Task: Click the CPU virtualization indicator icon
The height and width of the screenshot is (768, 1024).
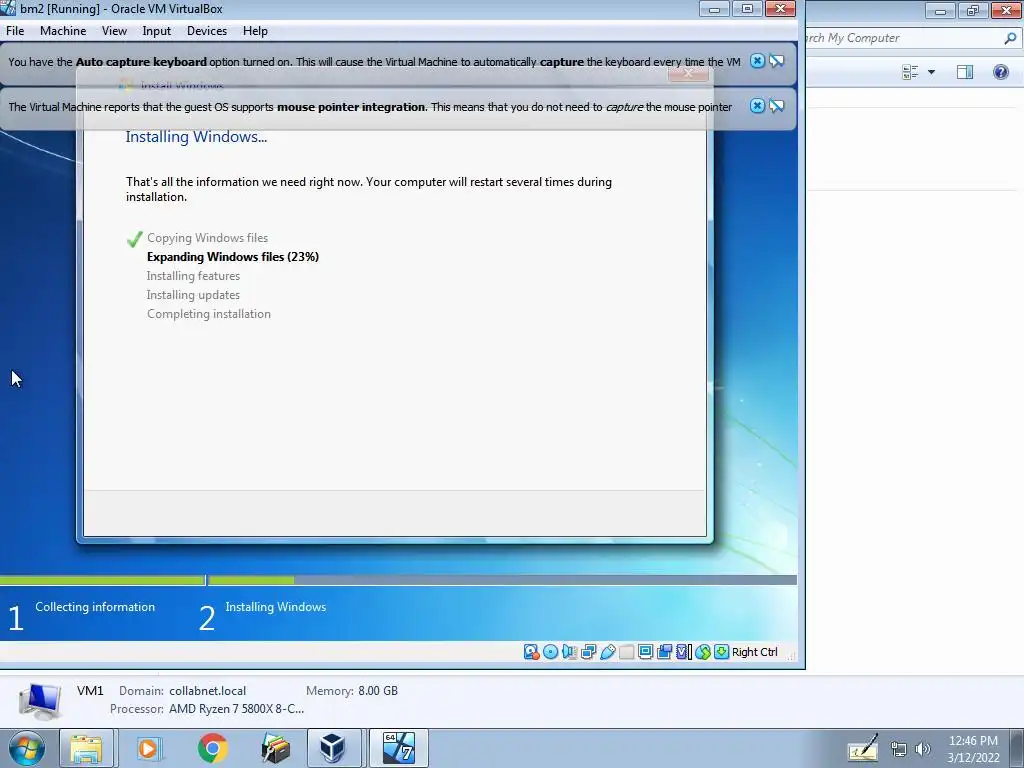Action: pyautogui.click(x=683, y=652)
